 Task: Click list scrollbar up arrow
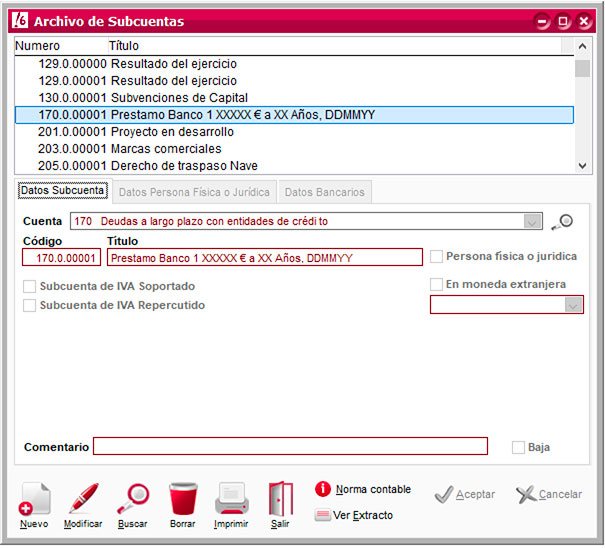(x=582, y=47)
